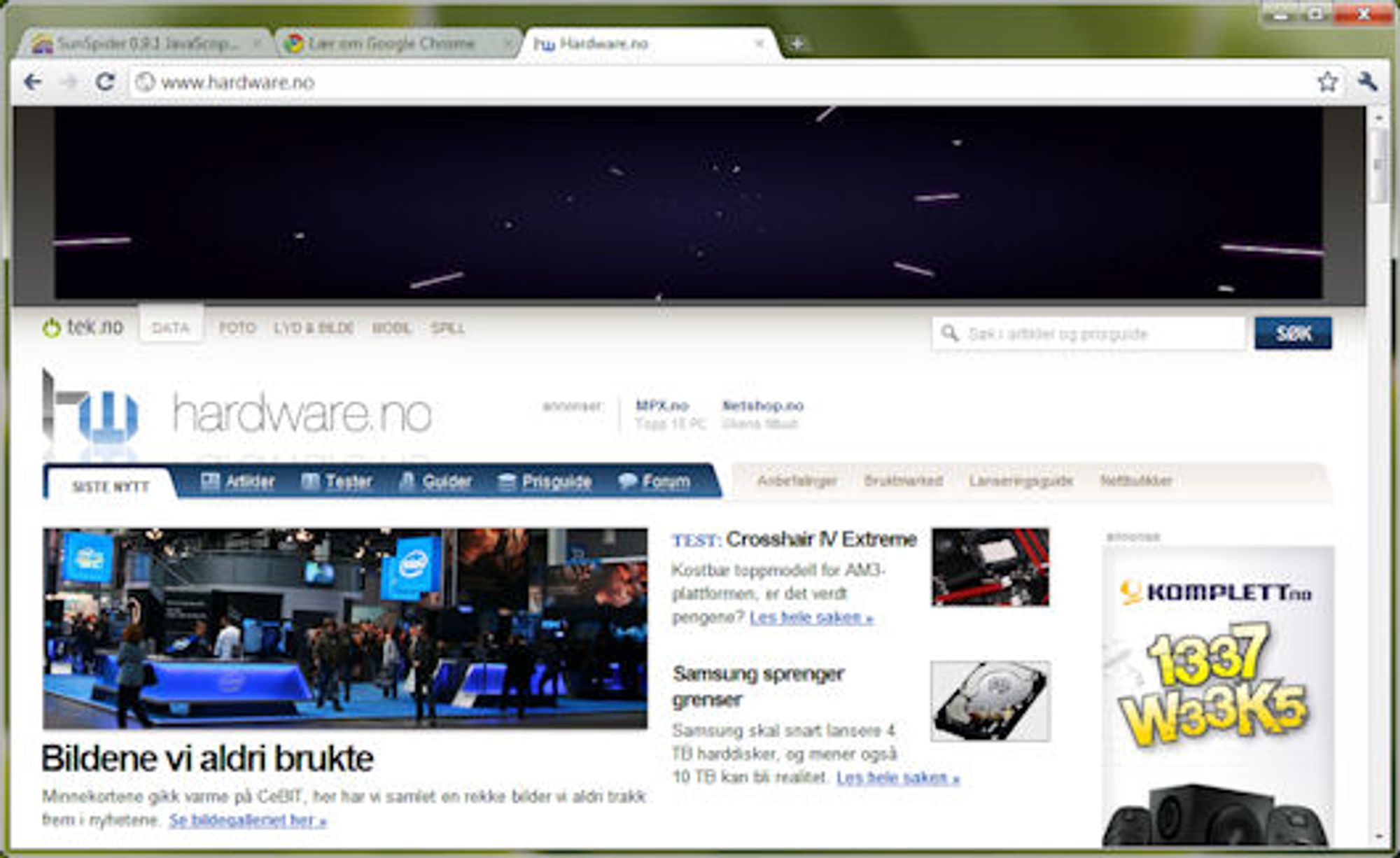1400x858 pixels.
Task: Open the DATA section tab
Action: click(171, 328)
